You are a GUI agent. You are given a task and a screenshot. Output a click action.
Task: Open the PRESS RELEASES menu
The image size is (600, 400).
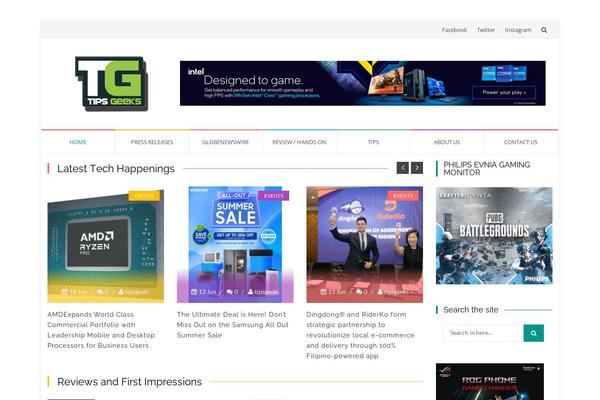coord(152,142)
